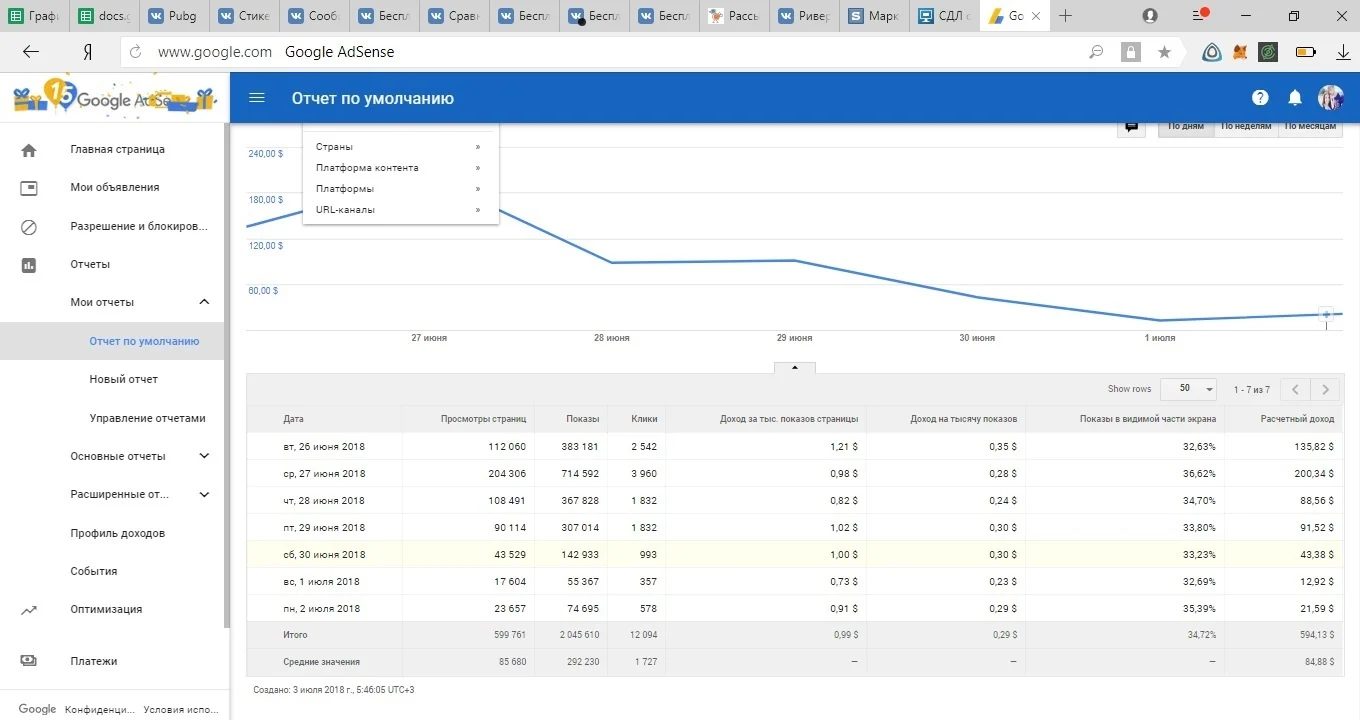
Task: Open Профиль доходов in sidebar
Action: 117,533
